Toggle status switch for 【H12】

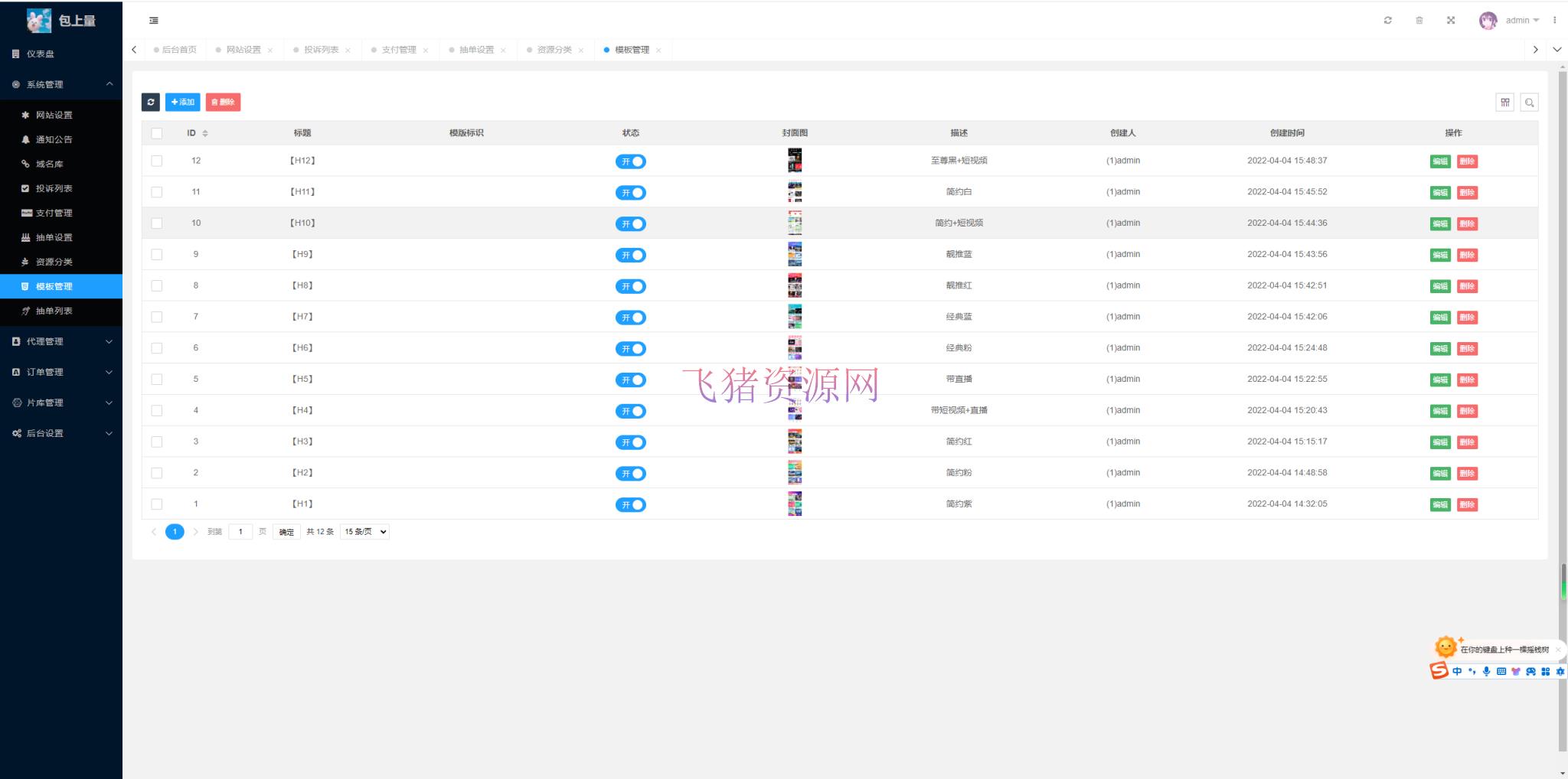click(x=631, y=161)
